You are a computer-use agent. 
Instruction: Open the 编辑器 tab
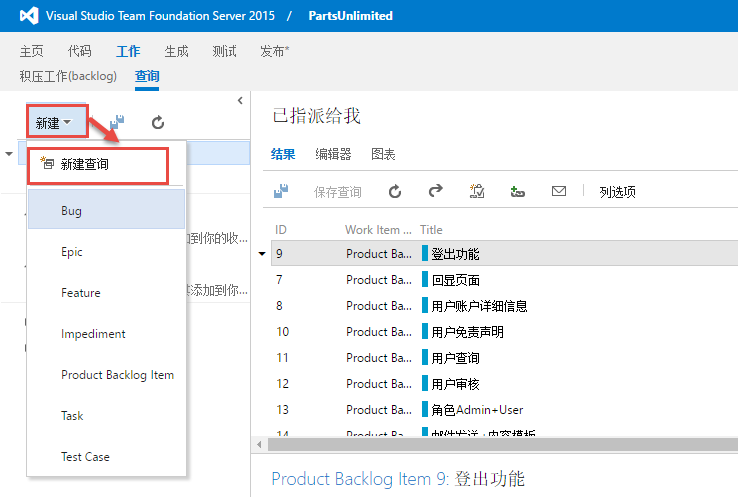(333, 154)
